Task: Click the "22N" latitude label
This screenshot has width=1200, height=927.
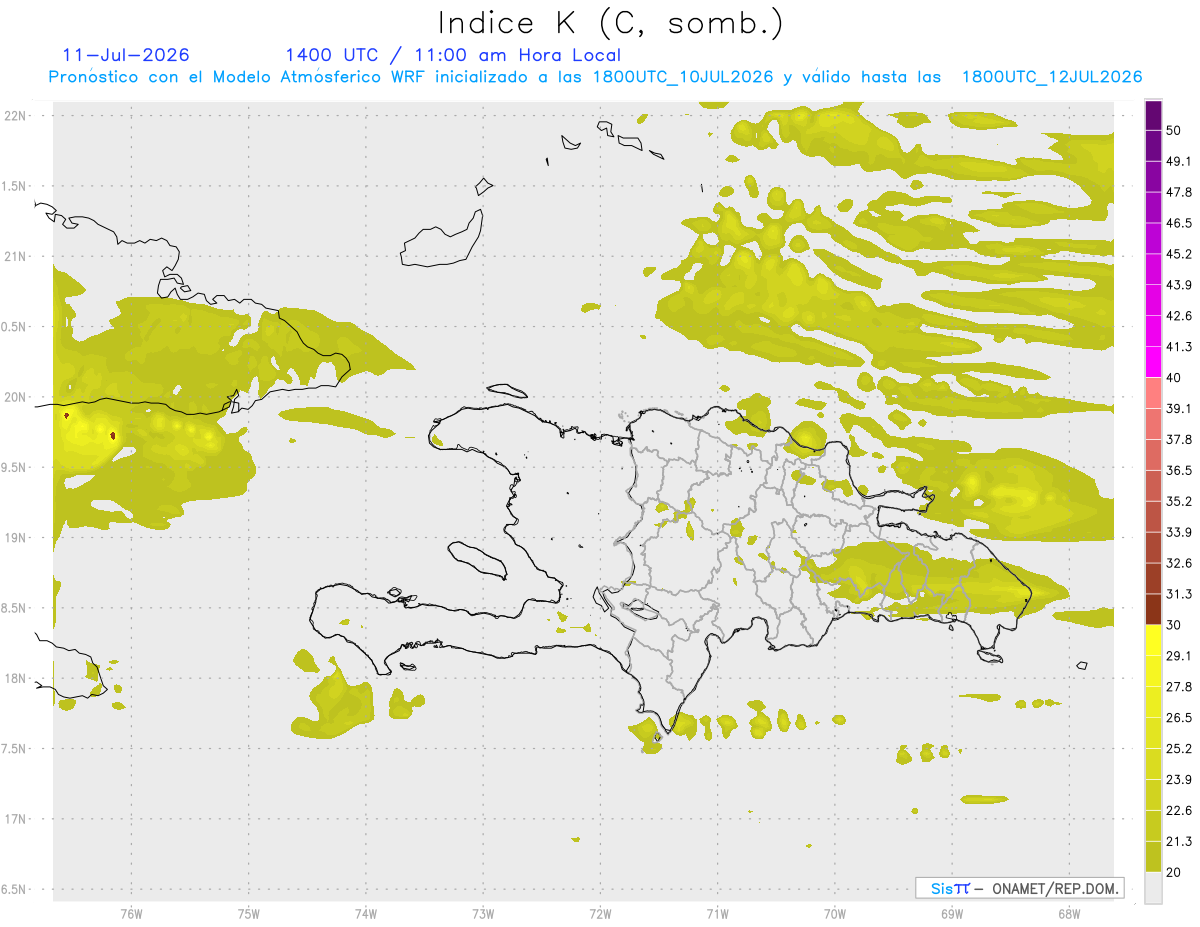Action: point(16,116)
